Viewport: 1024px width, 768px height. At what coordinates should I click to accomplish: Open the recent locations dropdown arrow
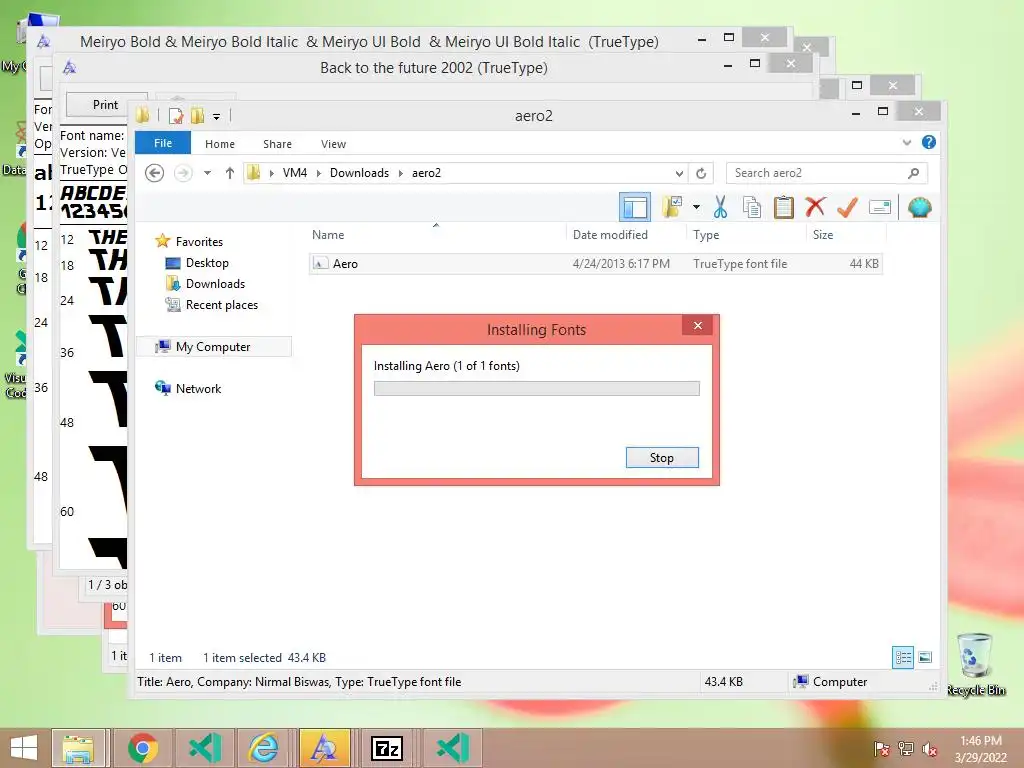207,173
